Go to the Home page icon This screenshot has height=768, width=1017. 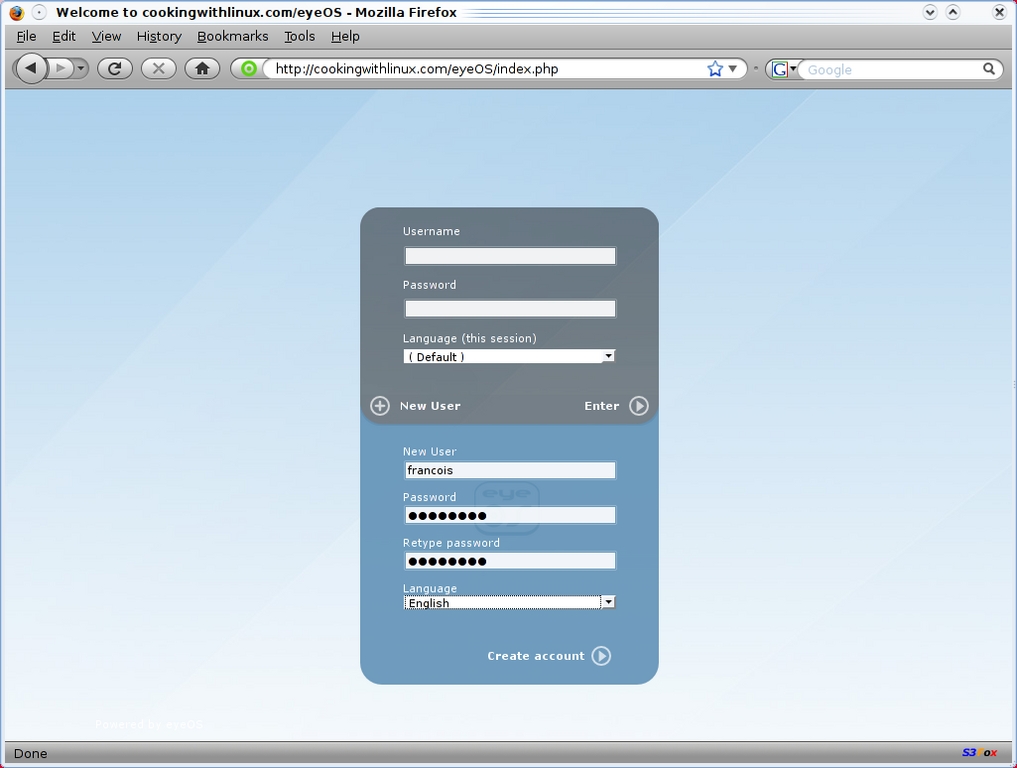(202, 68)
